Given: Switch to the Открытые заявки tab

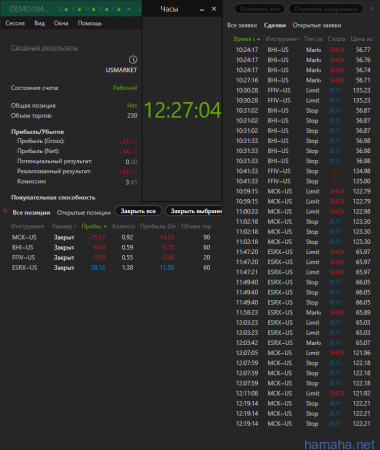Looking at the screenshot, I should 317,25.
